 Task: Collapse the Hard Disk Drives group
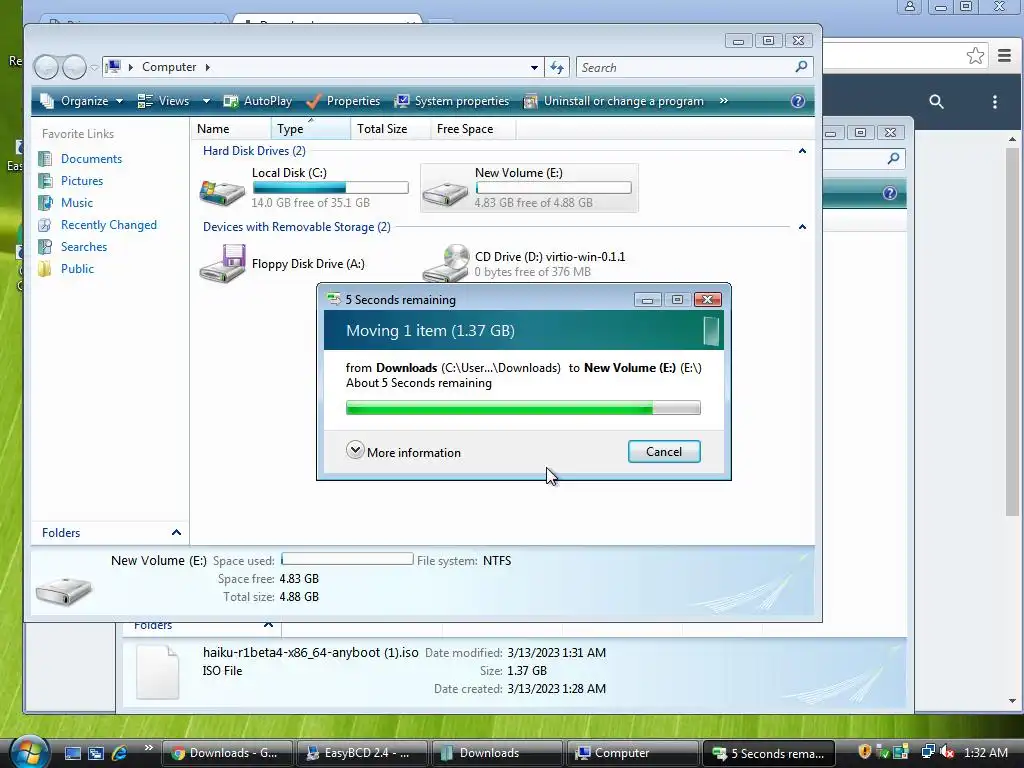click(802, 151)
